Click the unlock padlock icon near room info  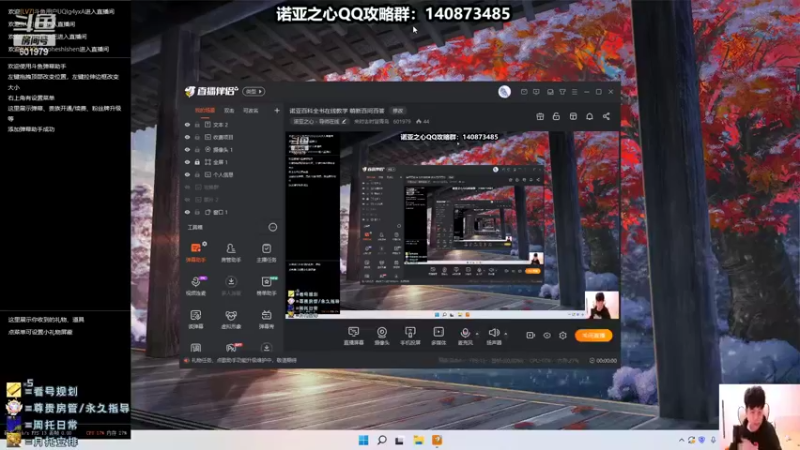(556, 116)
